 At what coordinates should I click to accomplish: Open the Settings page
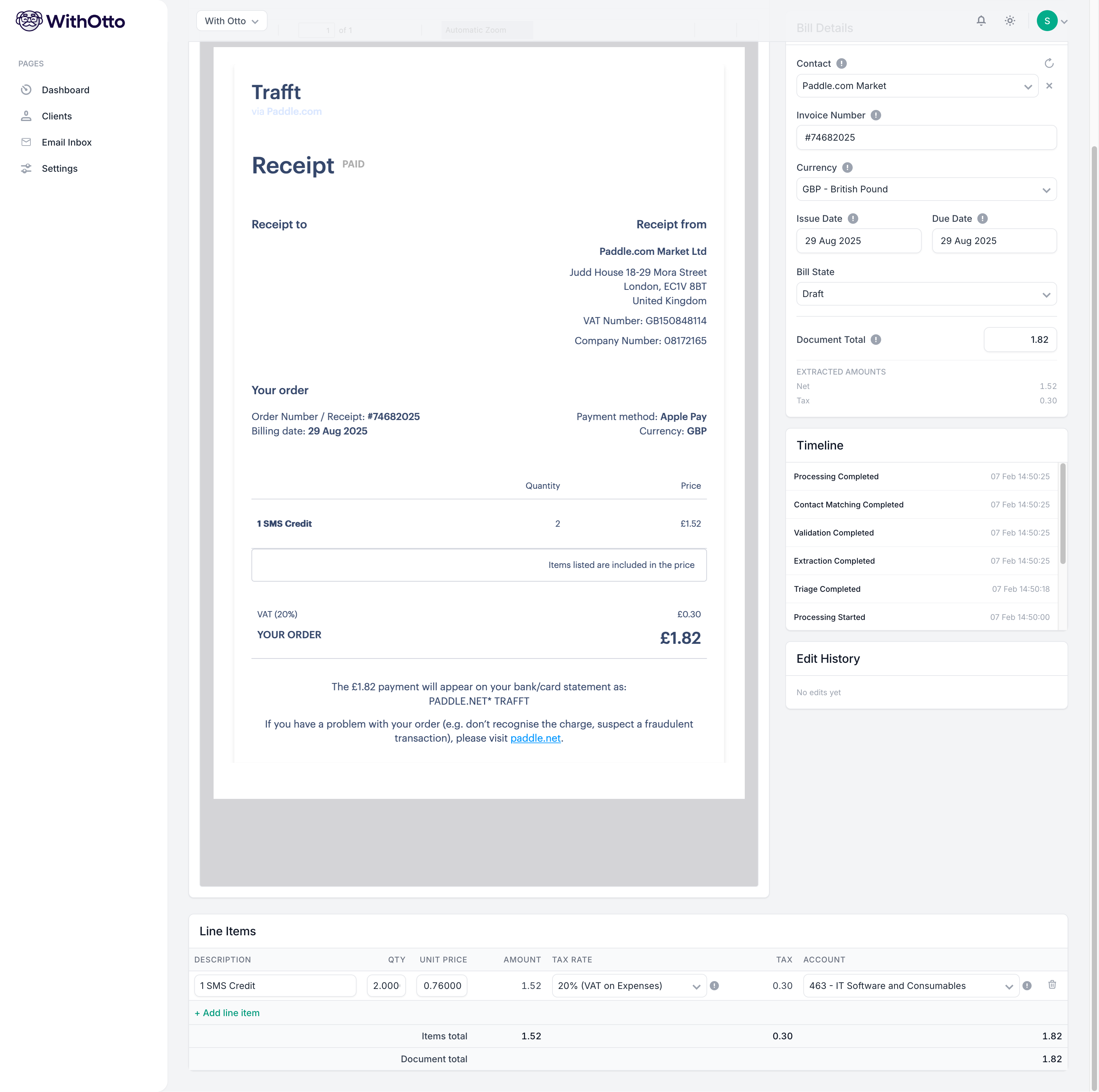pos(59,168)
